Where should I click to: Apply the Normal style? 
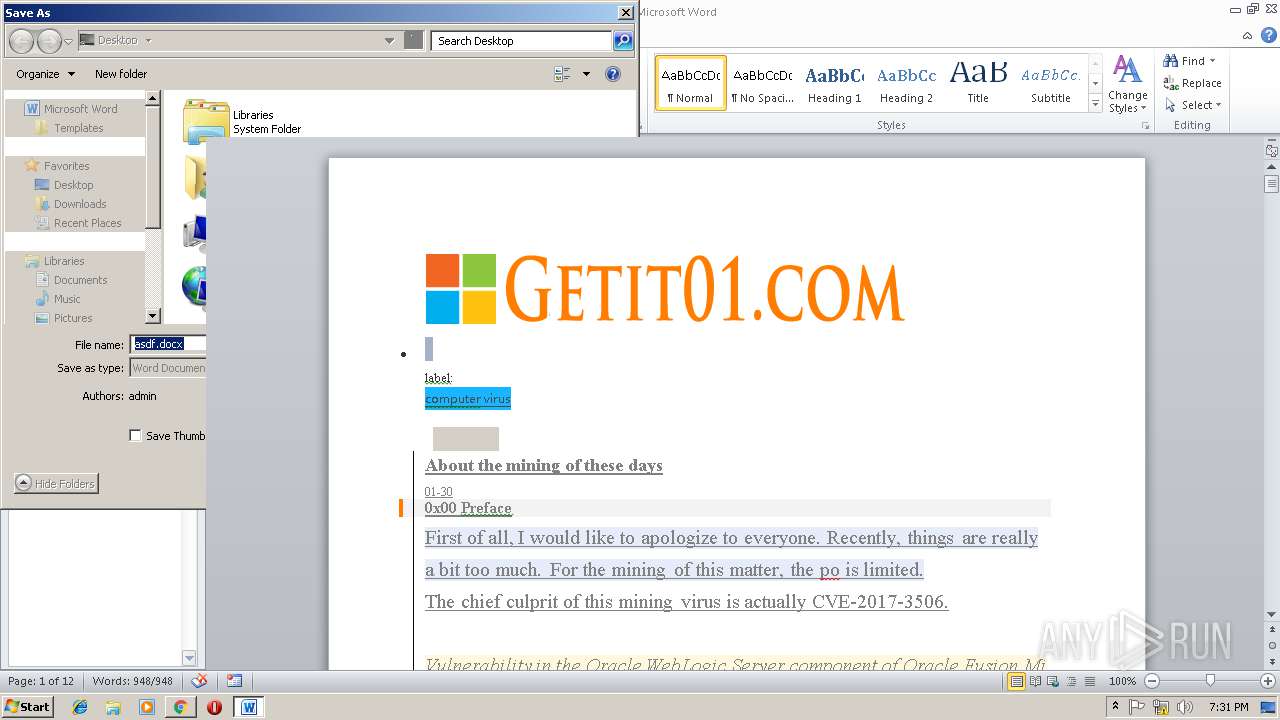[x=691, y=83]
